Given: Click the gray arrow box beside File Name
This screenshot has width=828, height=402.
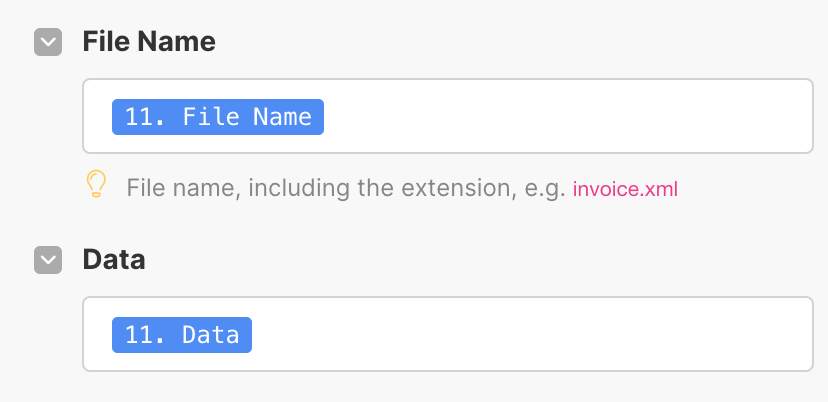Looking at the screenshot, I should click(48, 42).
